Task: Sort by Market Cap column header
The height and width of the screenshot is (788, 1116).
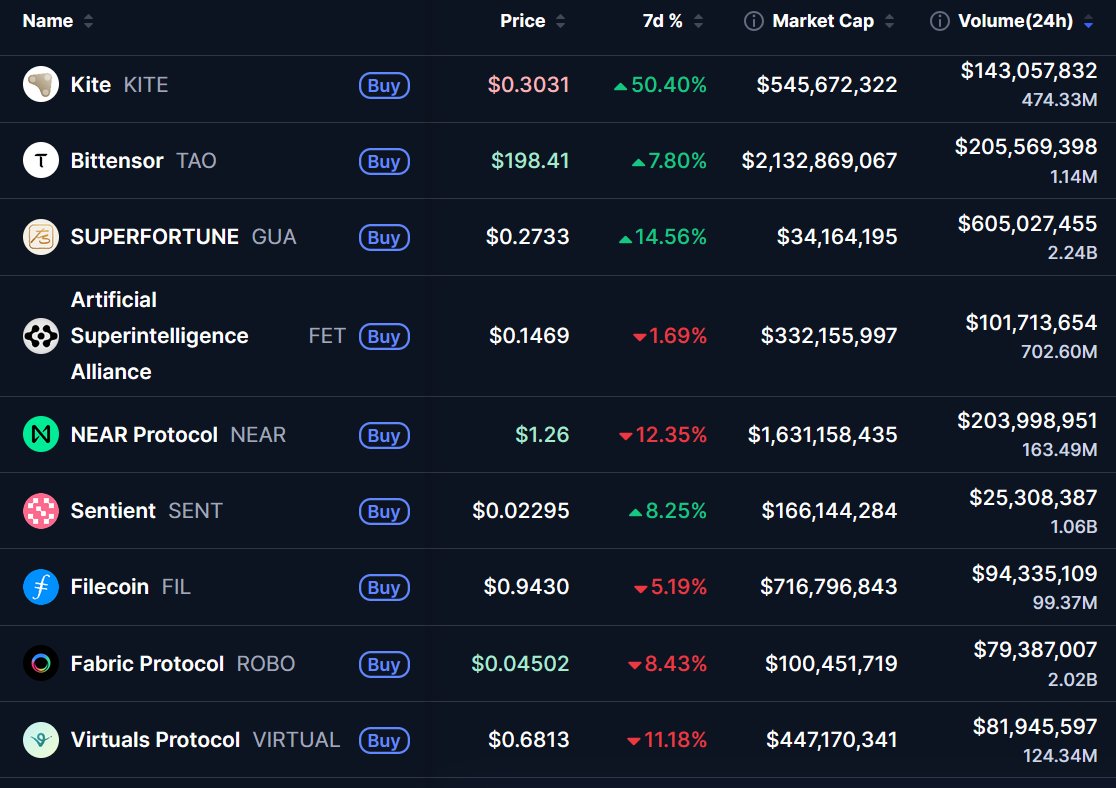Action: pos(823,21)
